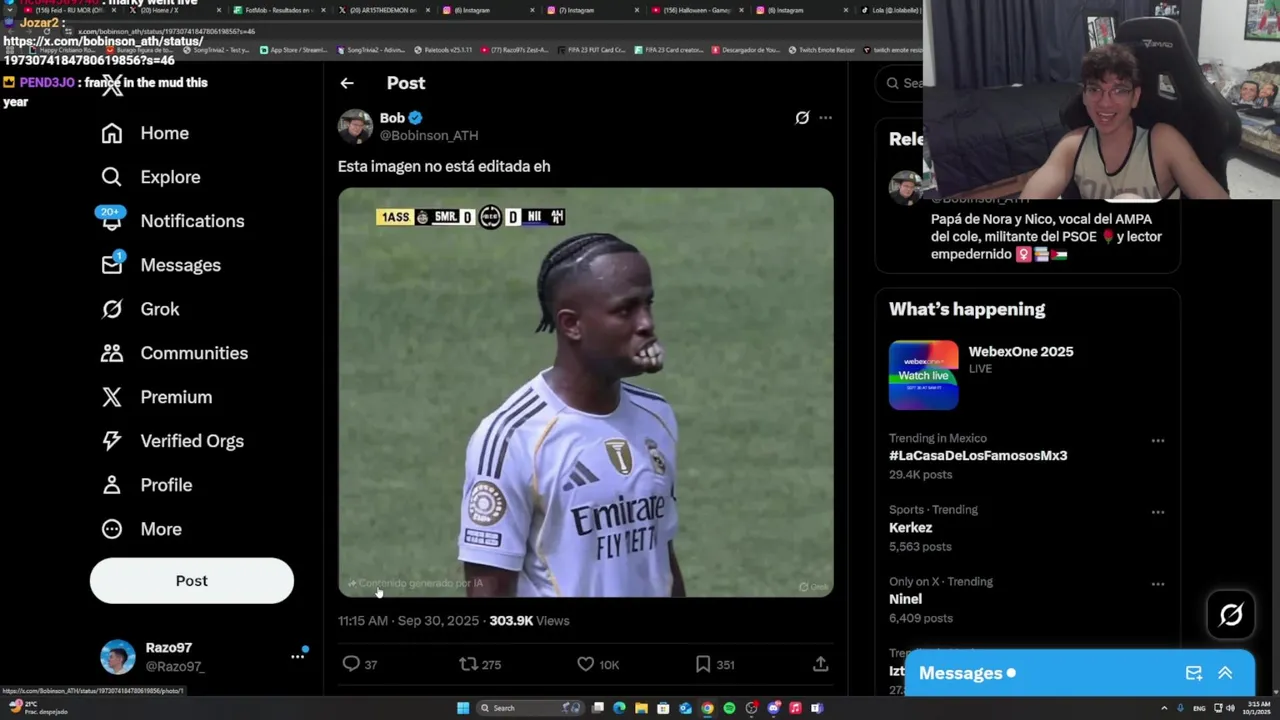Screen dimensions: 1280x720
Task: Open trend #LaCasaDeLosFamososMx3
Action: click(x=978, y=455)
